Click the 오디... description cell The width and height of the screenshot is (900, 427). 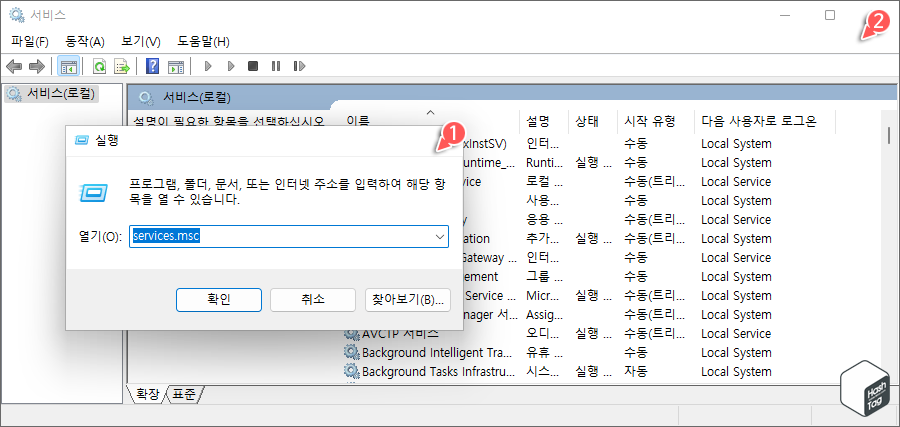544,333
